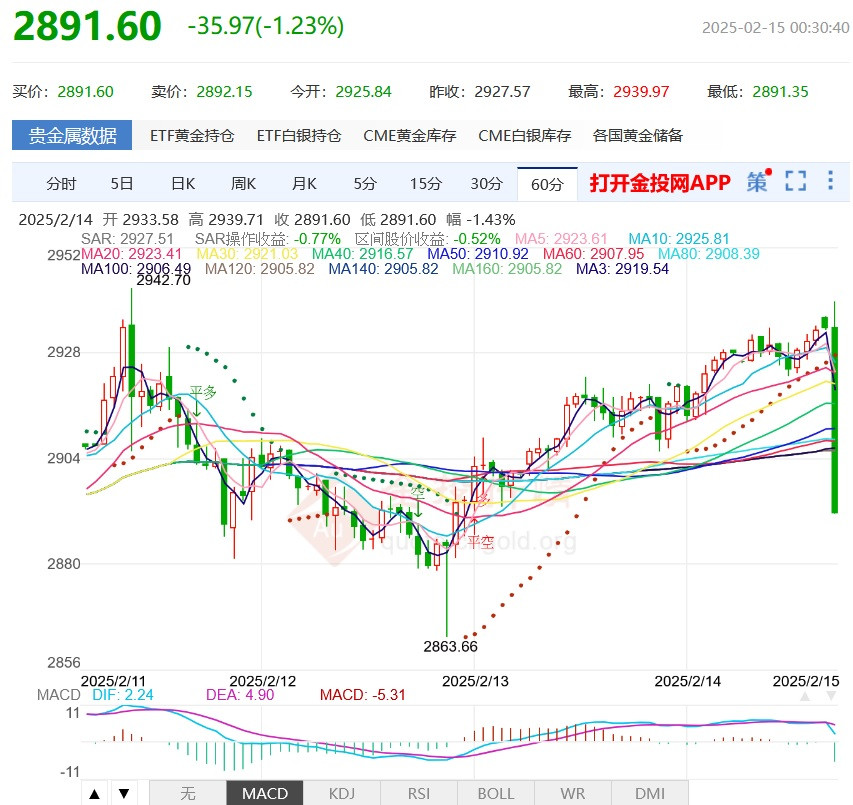Click the 策 strategy icon
853x805 pixels.
click(757, 183)
